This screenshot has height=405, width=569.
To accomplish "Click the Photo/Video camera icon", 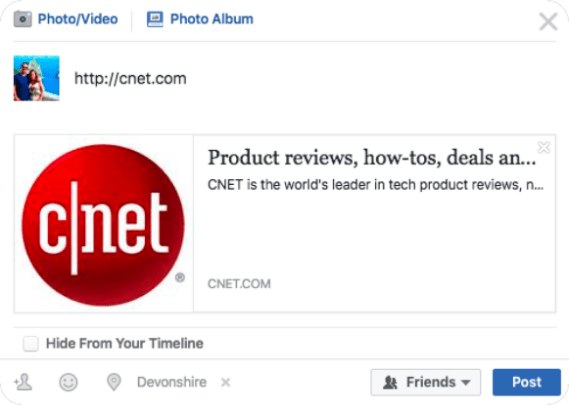I will tap(22, 19).
